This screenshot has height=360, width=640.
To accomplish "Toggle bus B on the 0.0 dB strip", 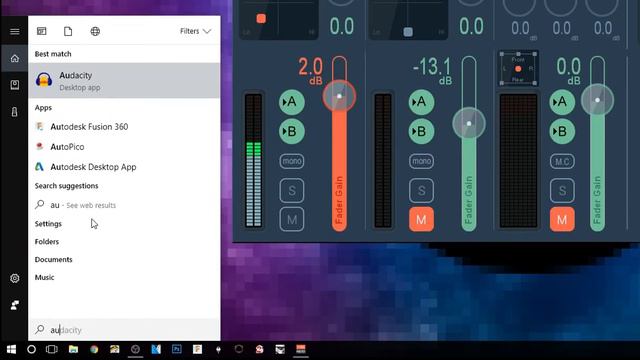I will click(562, 131).
